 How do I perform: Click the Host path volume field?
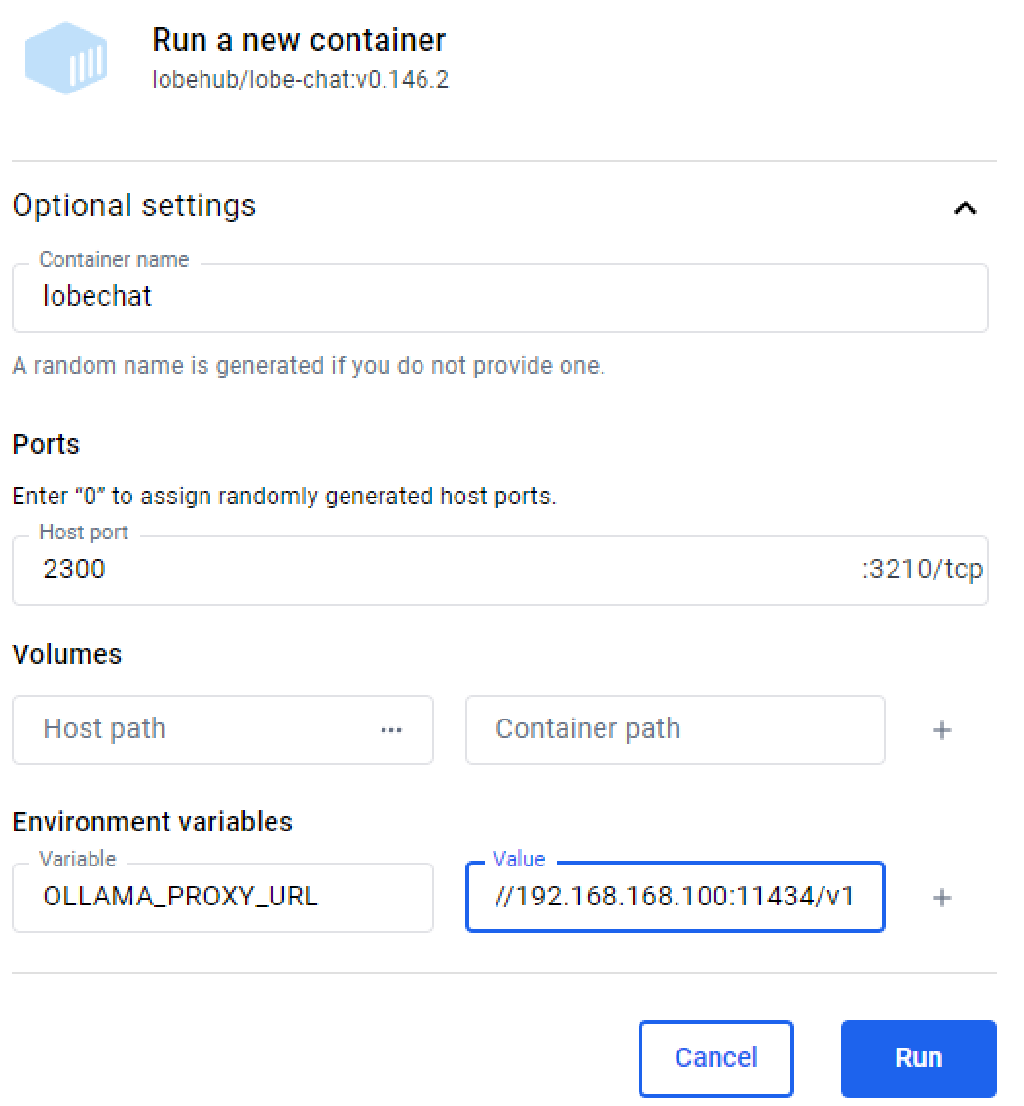tap(200, 730)
